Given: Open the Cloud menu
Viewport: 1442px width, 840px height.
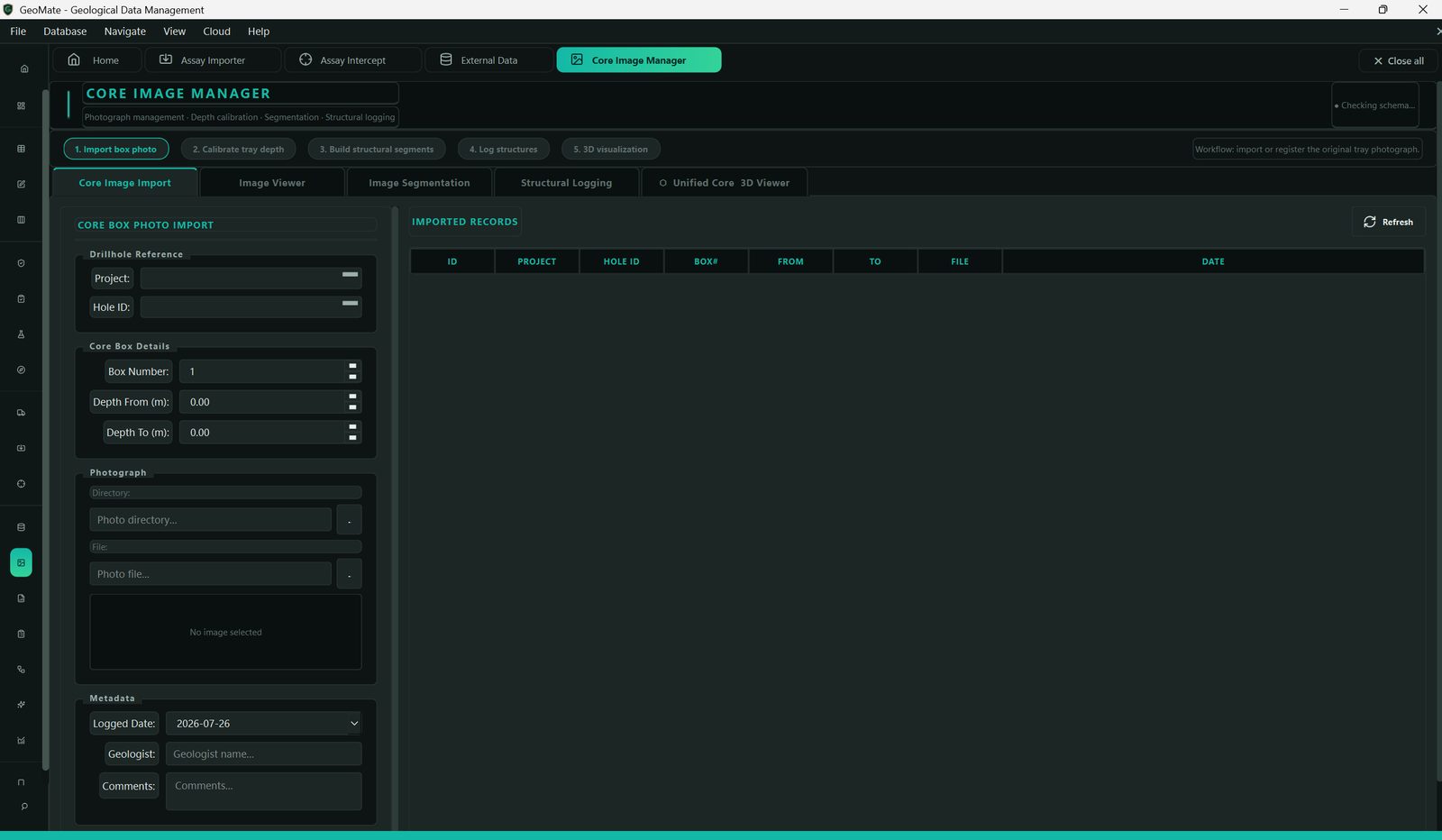Looking at the screenshot, I should tap(216, 32).
